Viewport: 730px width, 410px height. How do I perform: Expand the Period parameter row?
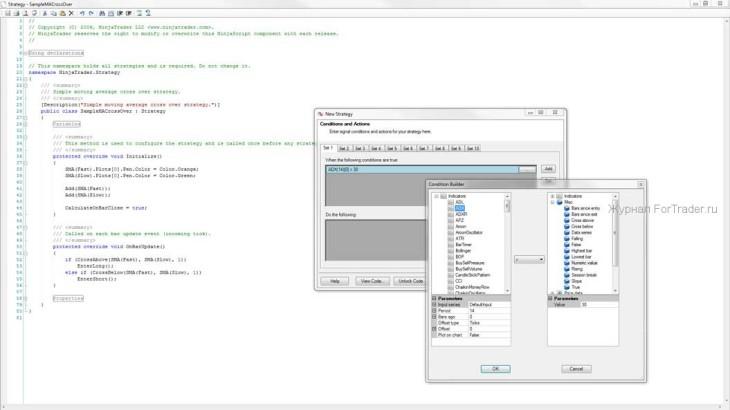point(434,310)
